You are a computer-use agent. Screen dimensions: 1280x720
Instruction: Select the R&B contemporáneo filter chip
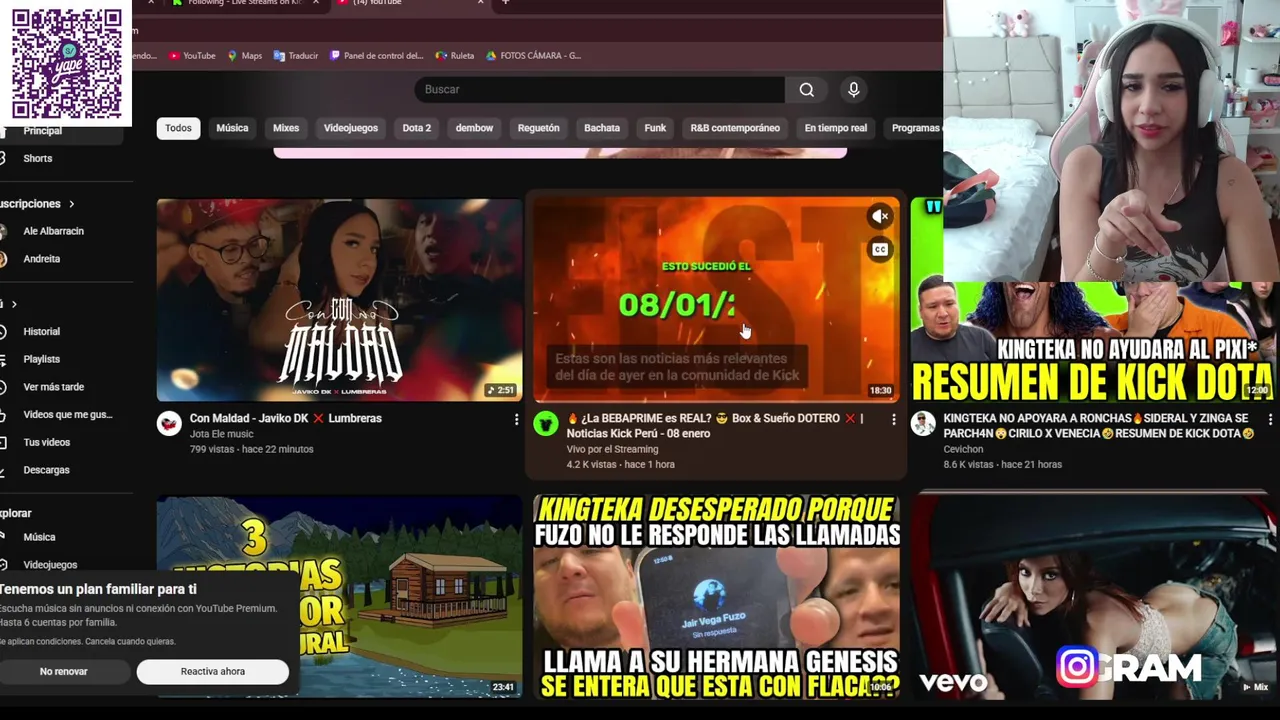coord(735,128)
